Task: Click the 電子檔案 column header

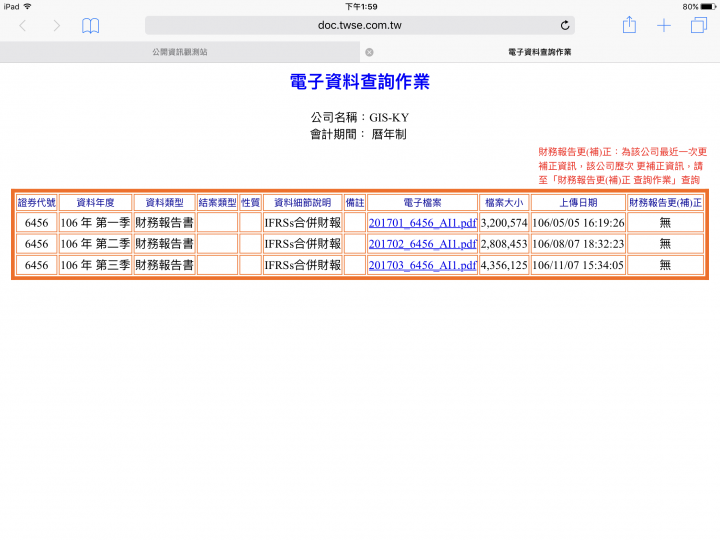Action: [x=422, y=202]
